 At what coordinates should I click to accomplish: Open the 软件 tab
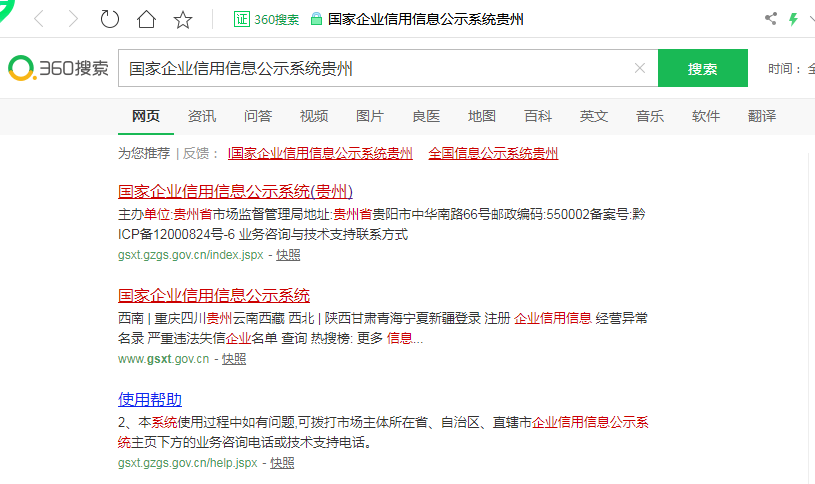(706, 116)
